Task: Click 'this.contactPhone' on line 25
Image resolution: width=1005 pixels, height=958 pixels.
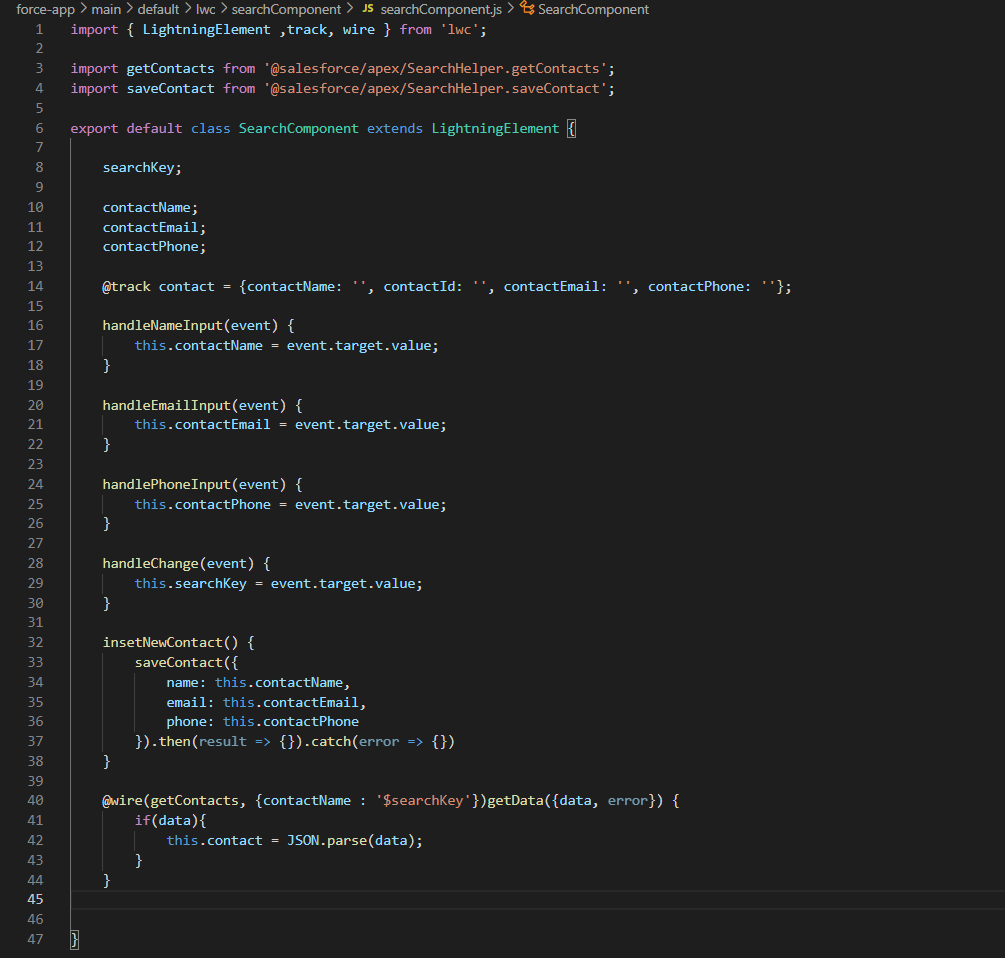Action: pos(203,504)
